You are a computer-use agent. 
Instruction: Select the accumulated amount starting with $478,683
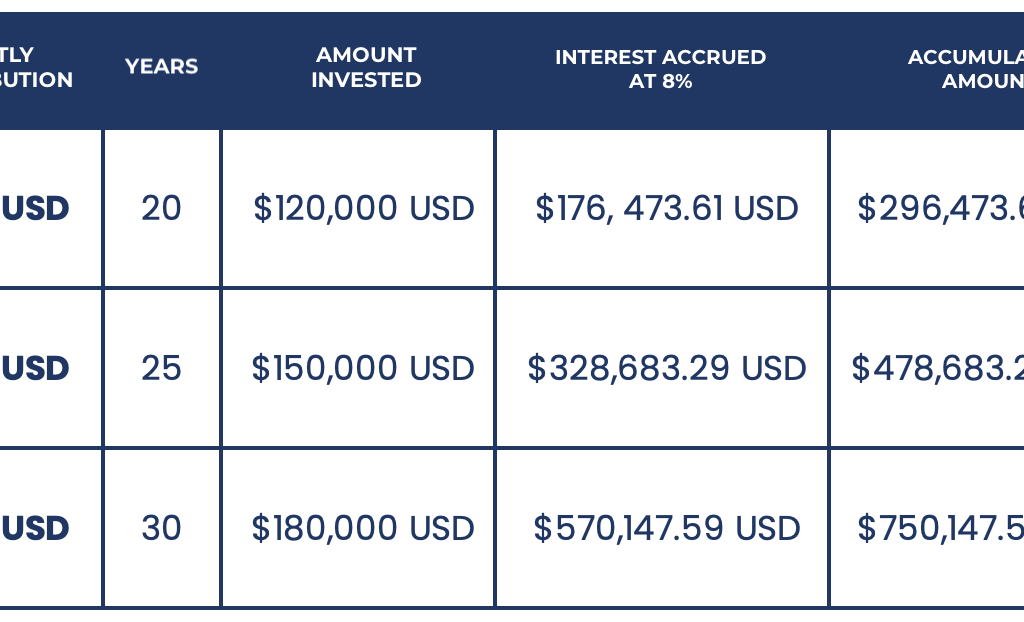(938, 368)
